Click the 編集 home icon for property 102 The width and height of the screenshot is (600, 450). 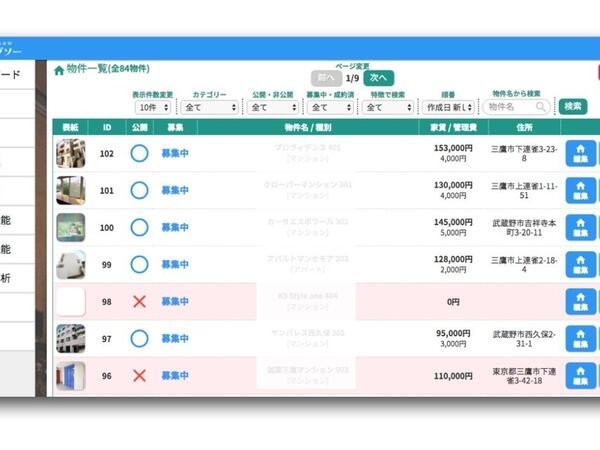[x=580, y=153]
